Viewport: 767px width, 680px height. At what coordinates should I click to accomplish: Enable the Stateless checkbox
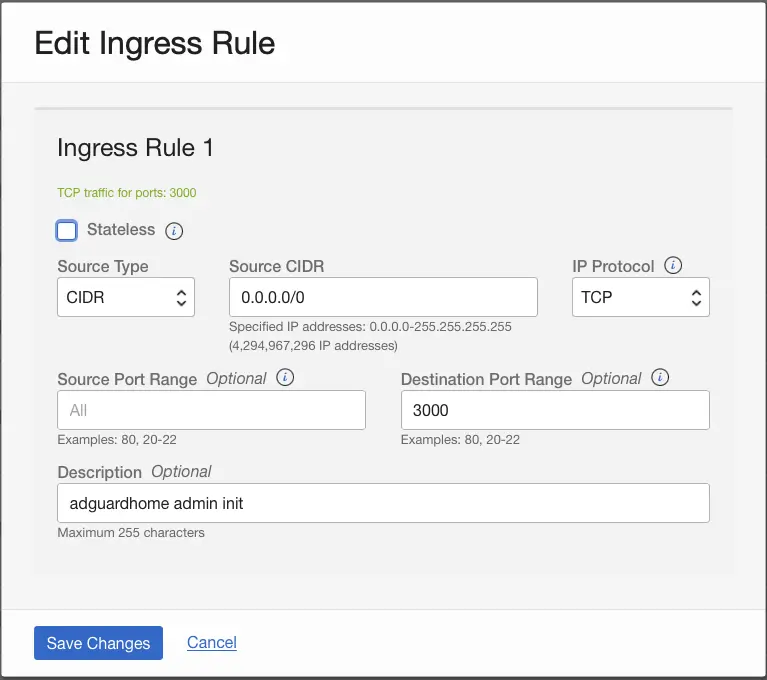tap(67, 231)
